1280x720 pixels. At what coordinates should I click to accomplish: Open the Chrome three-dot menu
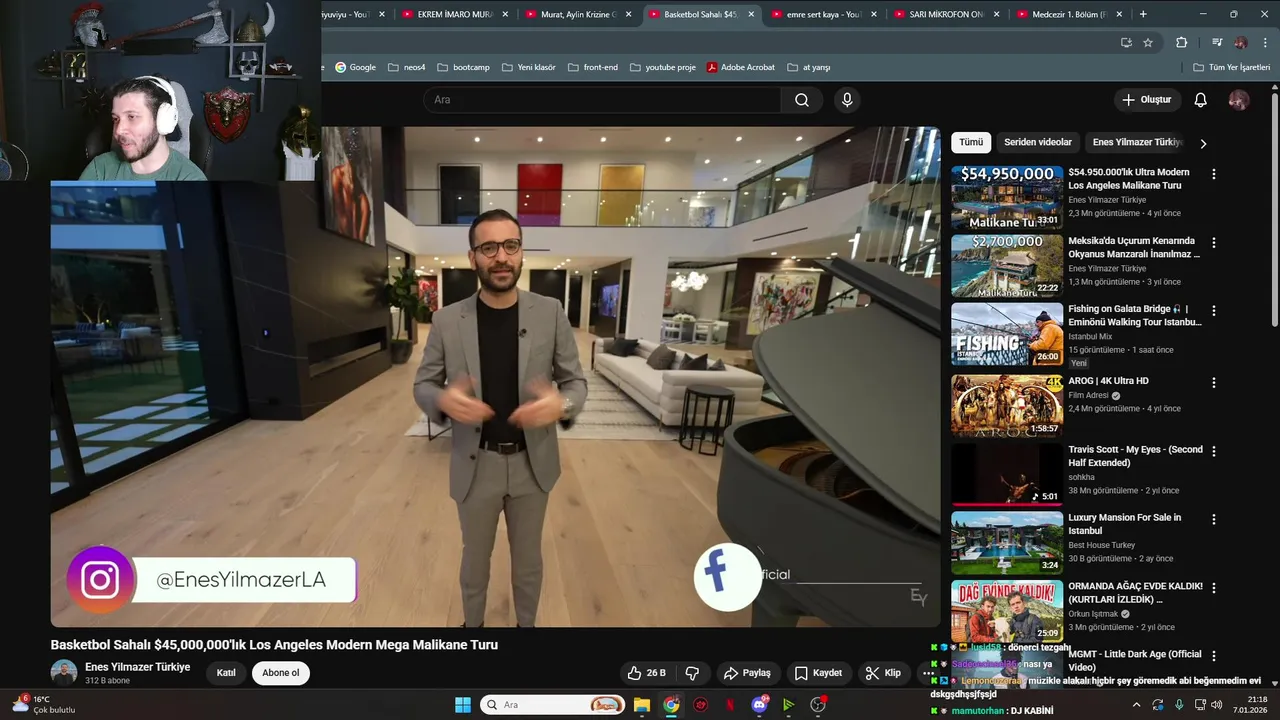[x=1265, y=43]
